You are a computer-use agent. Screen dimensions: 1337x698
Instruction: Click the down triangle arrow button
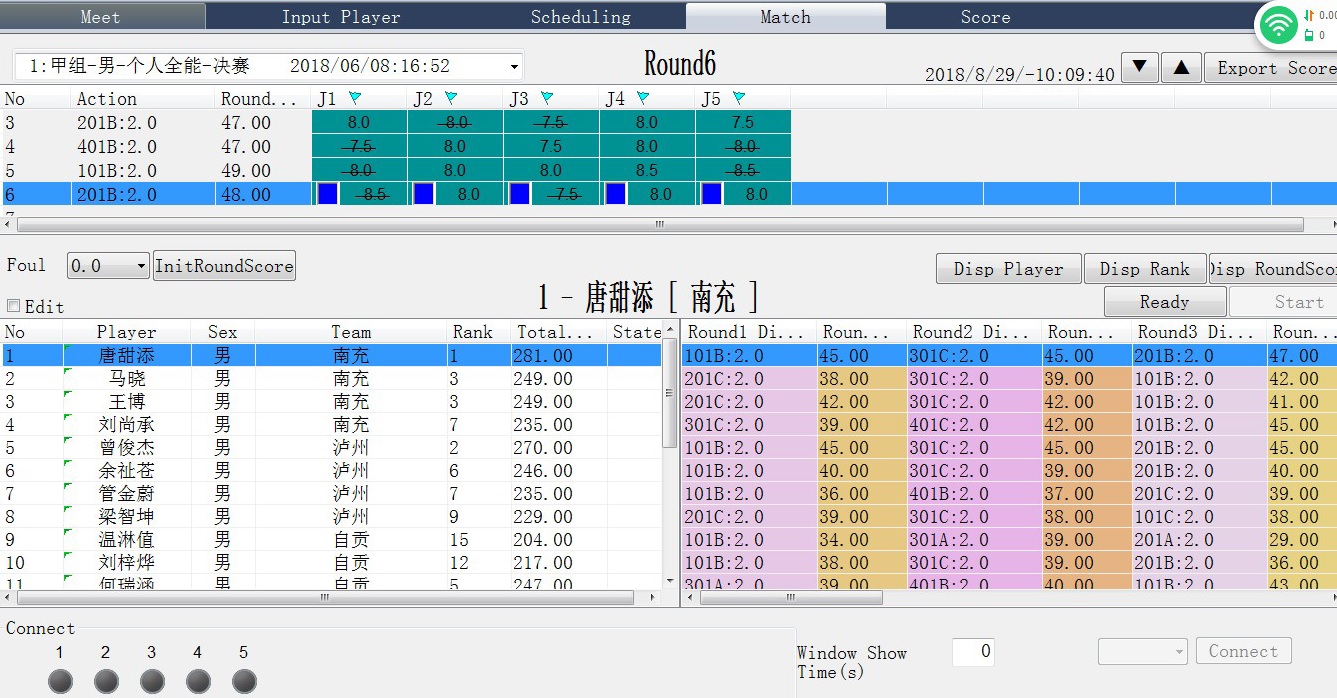tap(1139, 68)
